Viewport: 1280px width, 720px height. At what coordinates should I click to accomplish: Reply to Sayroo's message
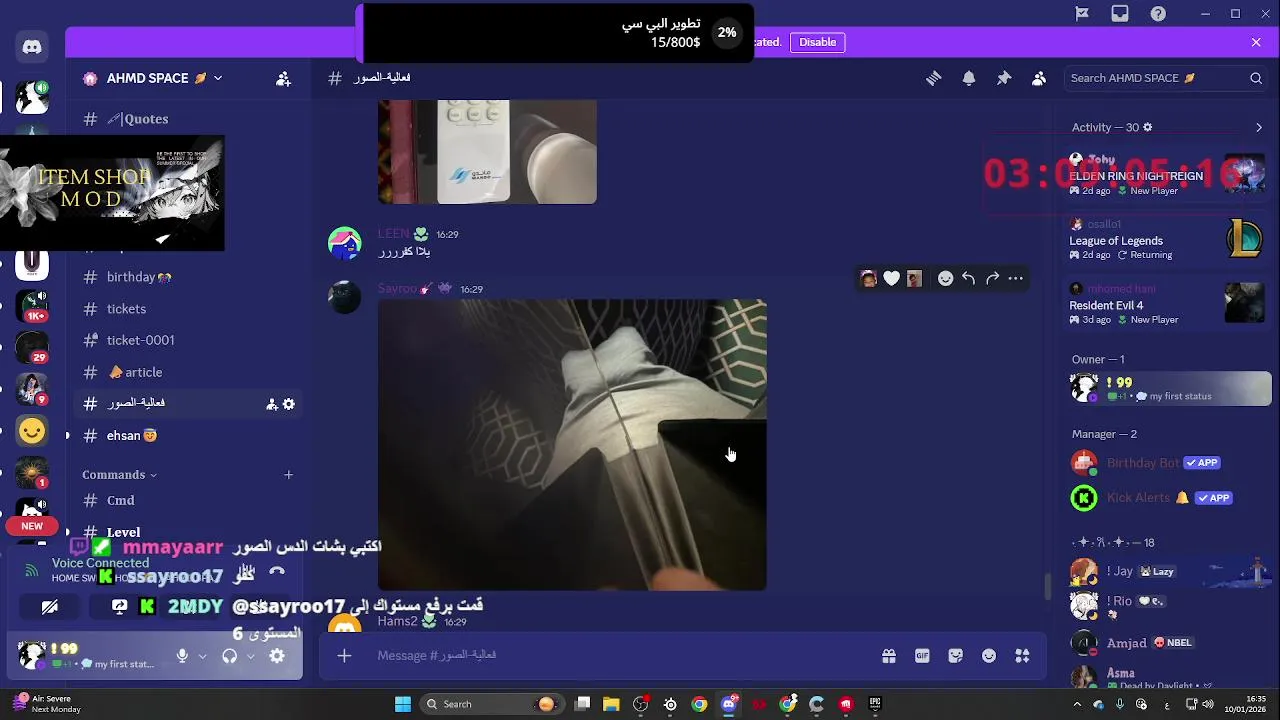pyautogui.click(x=968, y=279)
